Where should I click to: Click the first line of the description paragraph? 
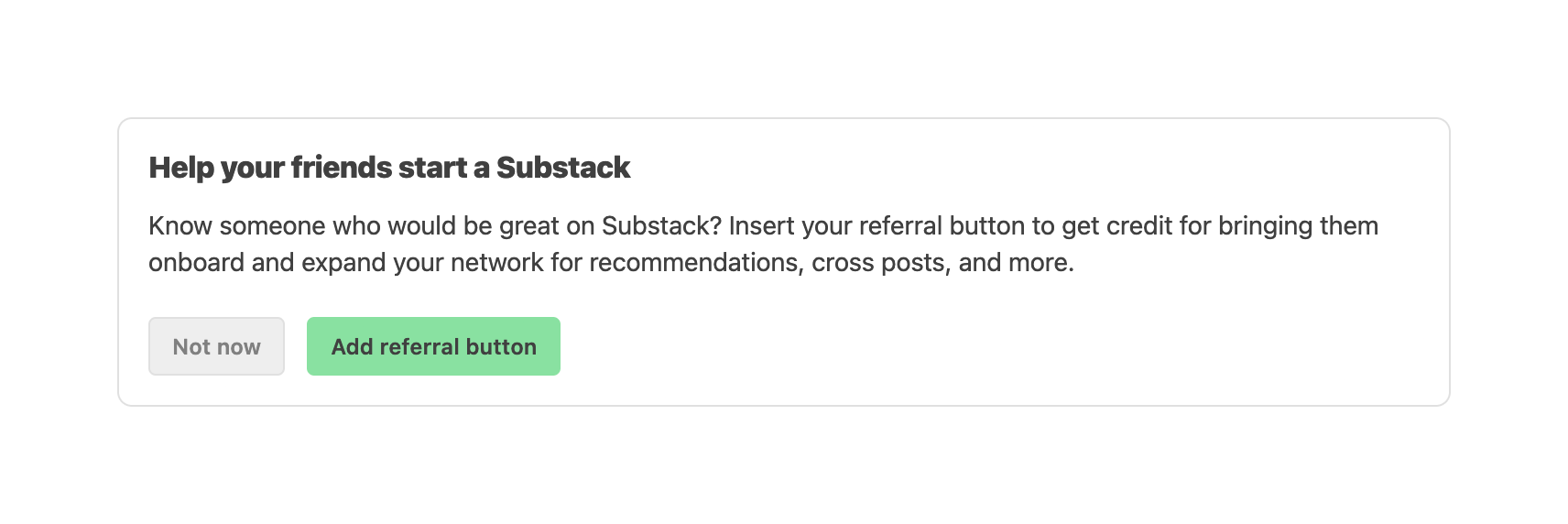click(762, 226)
